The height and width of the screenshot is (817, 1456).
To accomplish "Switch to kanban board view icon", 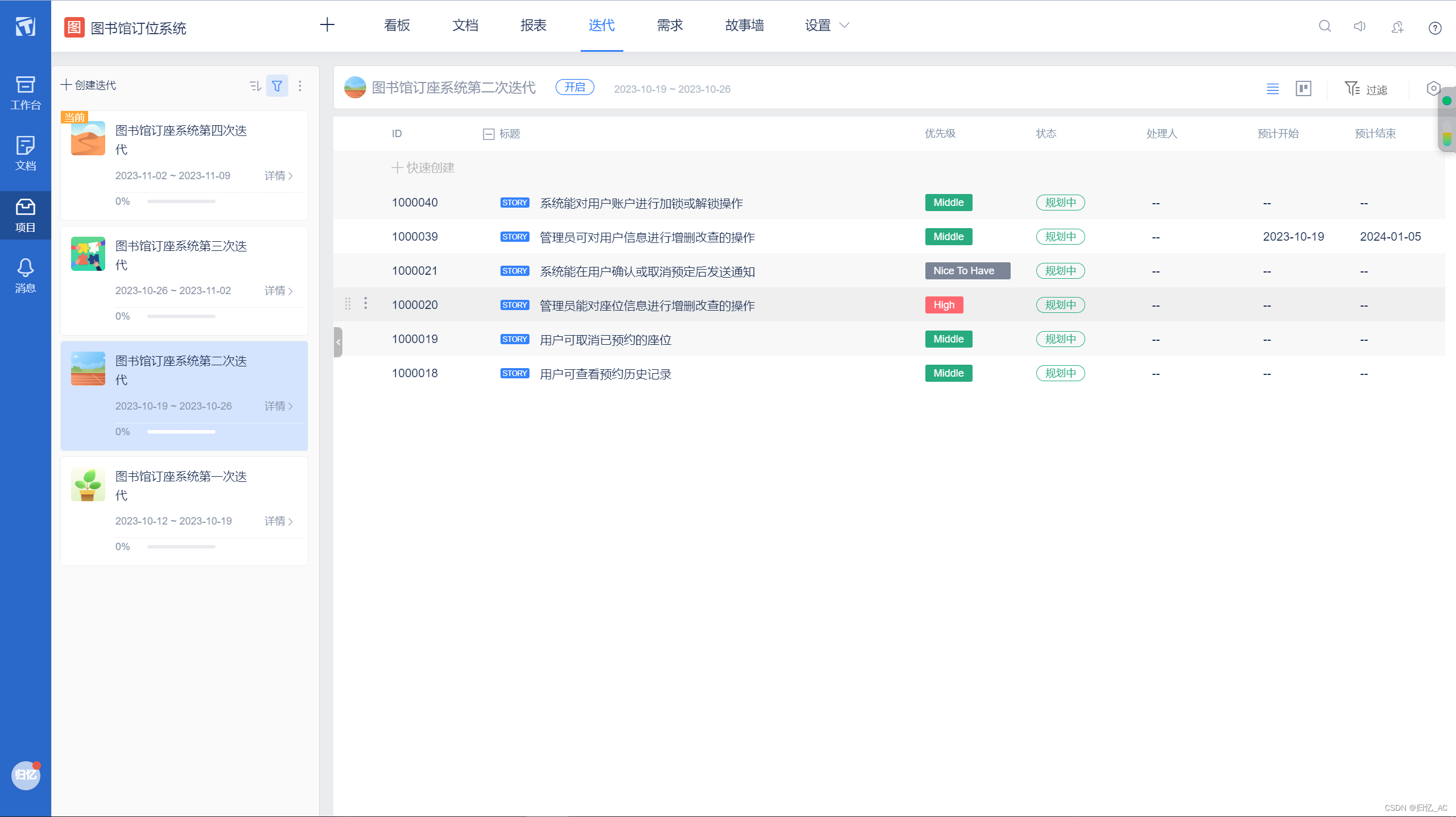I will click(1303, 89).
